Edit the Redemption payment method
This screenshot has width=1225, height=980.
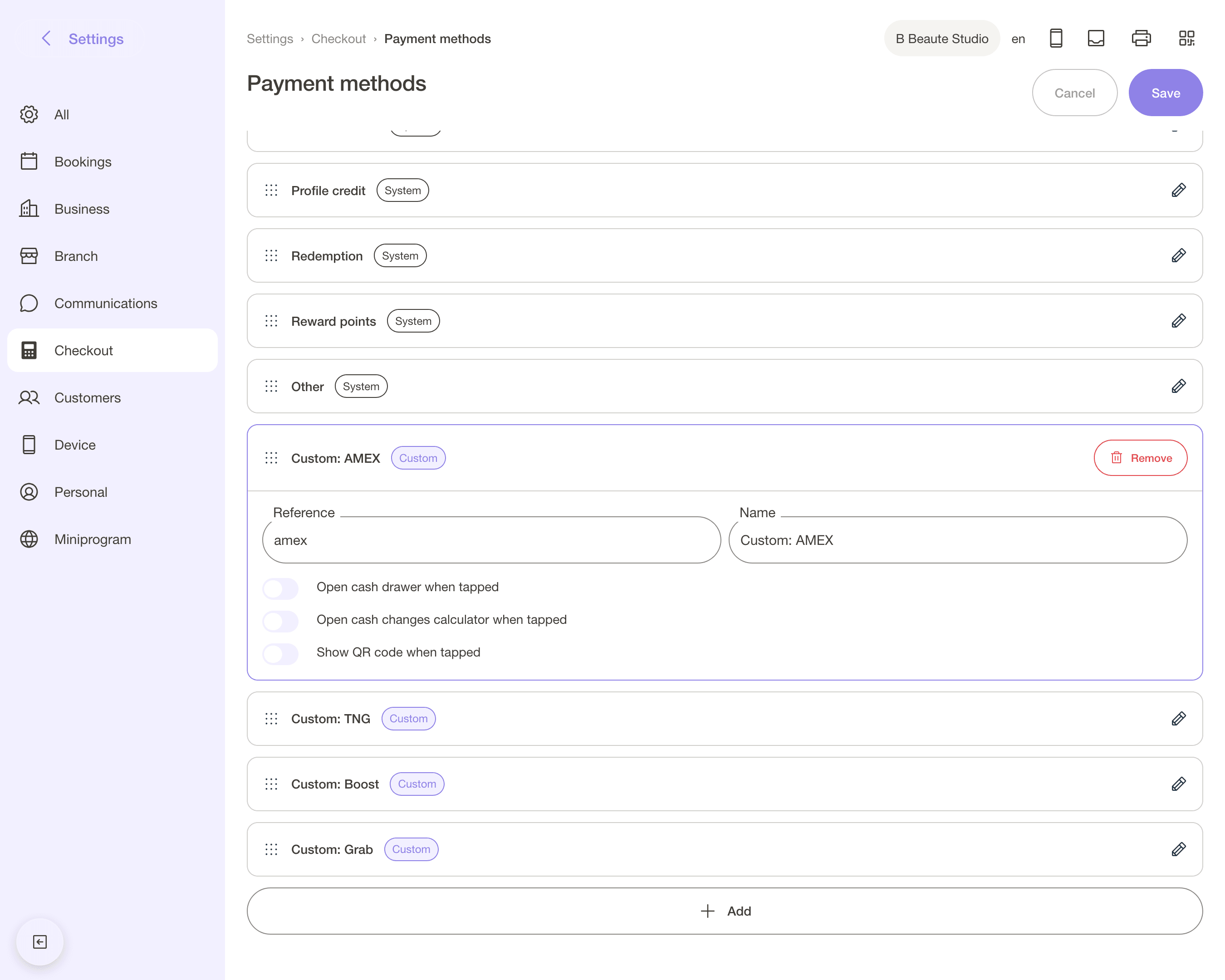1178,255
